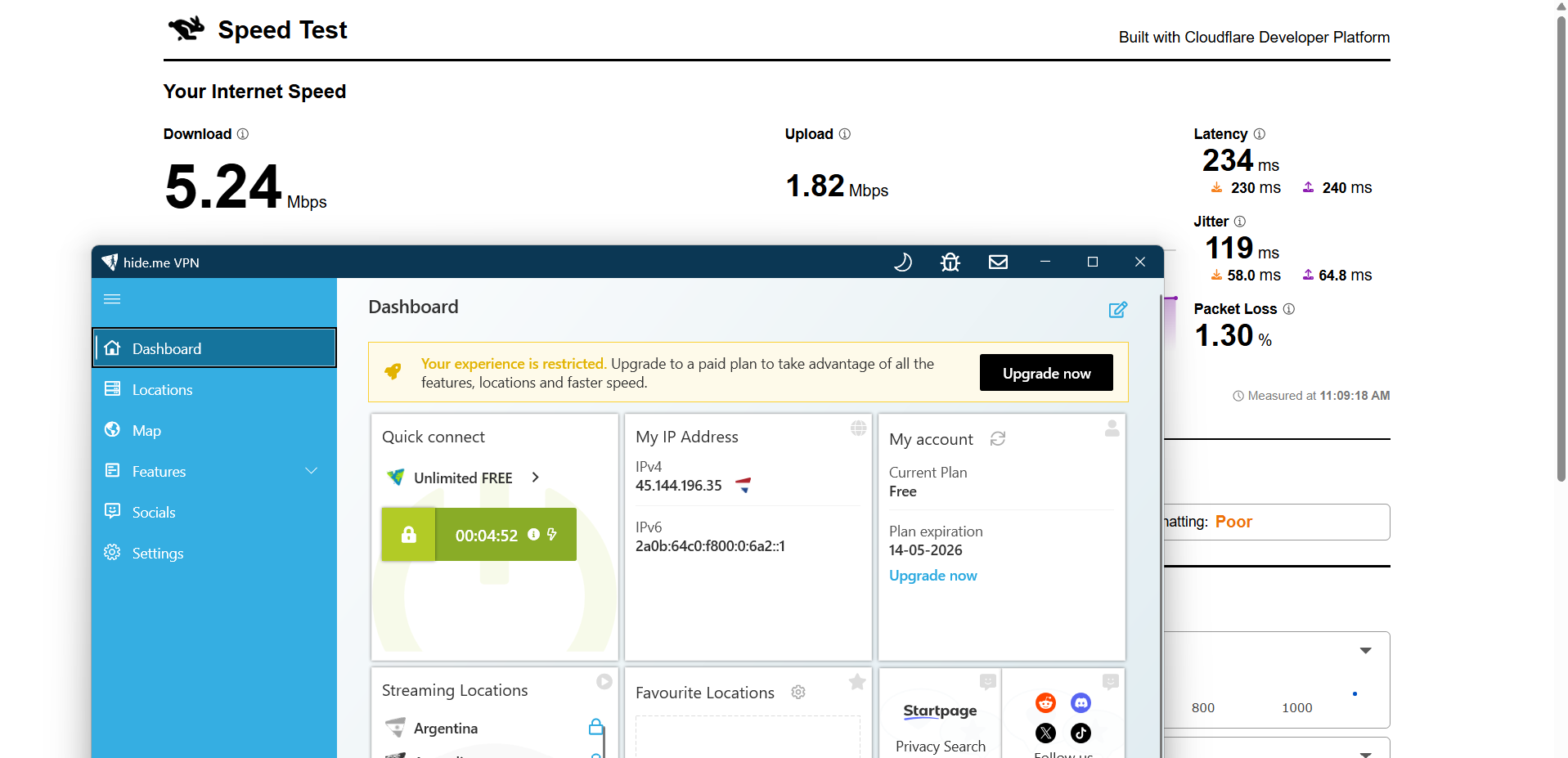Open the Dashboard sidebar item

pyautogui.click(x=214, y=348)
